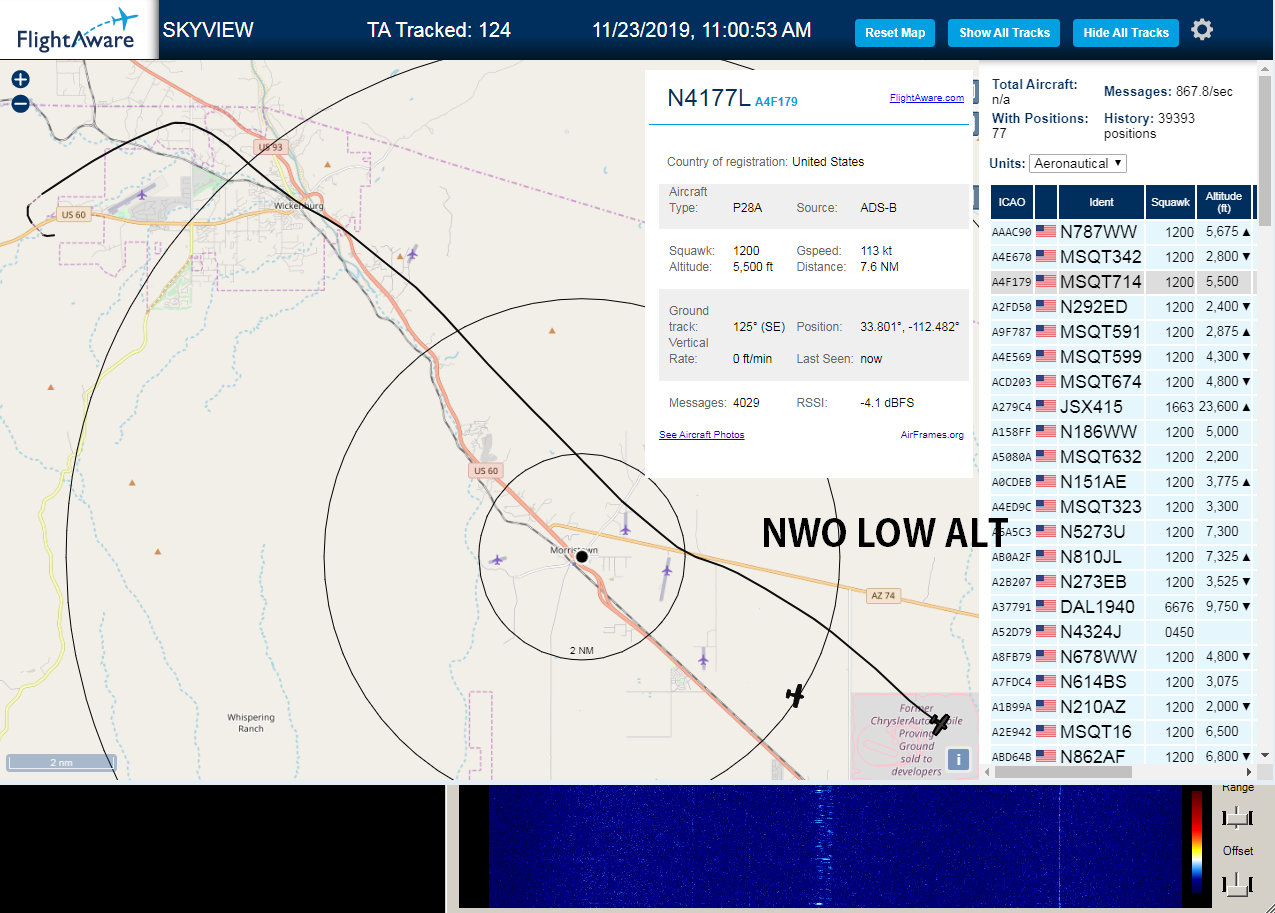Select the black aircraft icon on the track end
This screenshot has width=1275, height=913.
pyautogui.click(x=939, y=722)
